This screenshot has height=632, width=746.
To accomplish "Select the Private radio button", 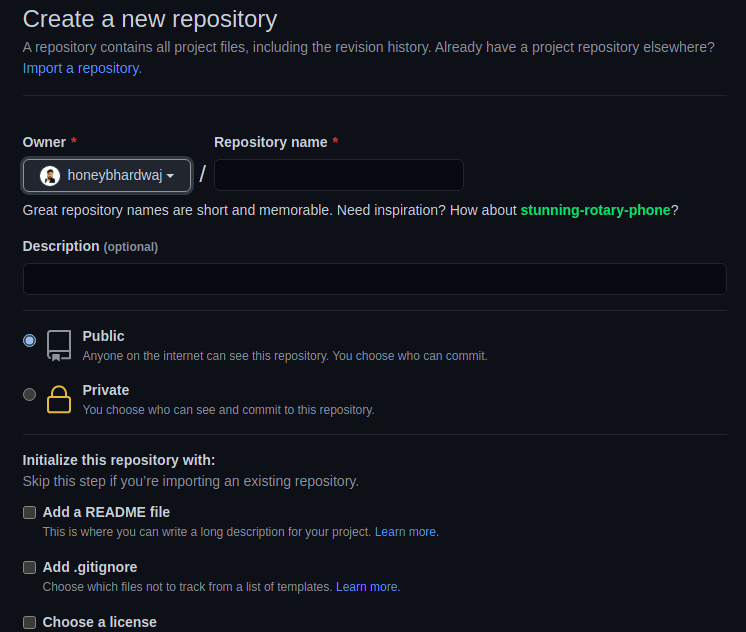I will point(29,395).
